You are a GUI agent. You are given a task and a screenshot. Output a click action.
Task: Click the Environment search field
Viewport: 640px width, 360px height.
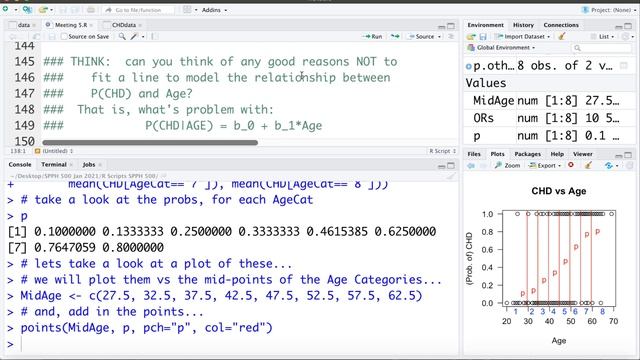coord(602,48)
